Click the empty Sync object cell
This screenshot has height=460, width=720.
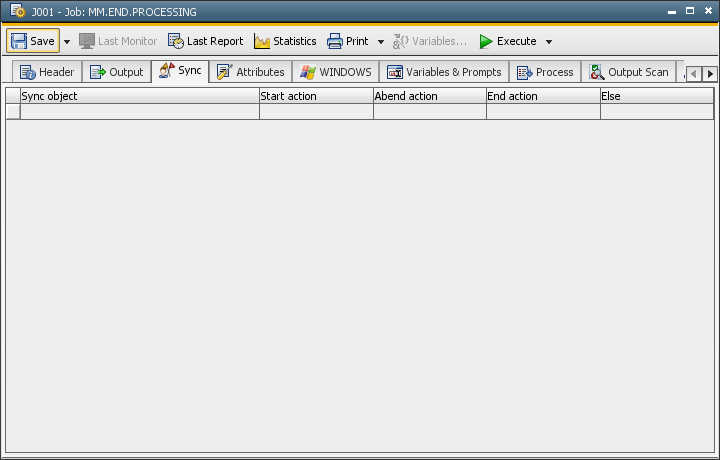[x=140, y=112]
